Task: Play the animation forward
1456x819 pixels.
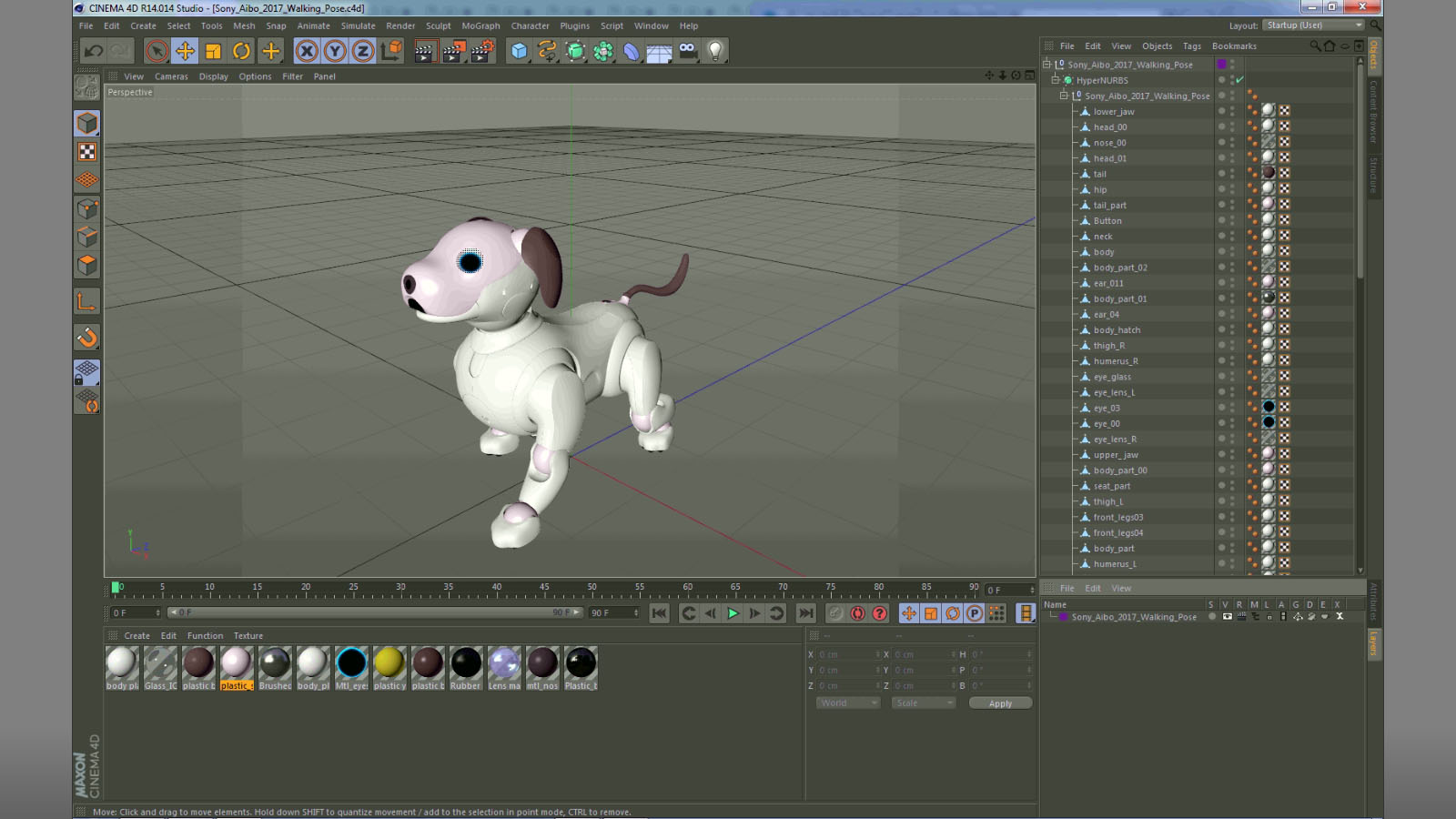Action: point(733,613)
